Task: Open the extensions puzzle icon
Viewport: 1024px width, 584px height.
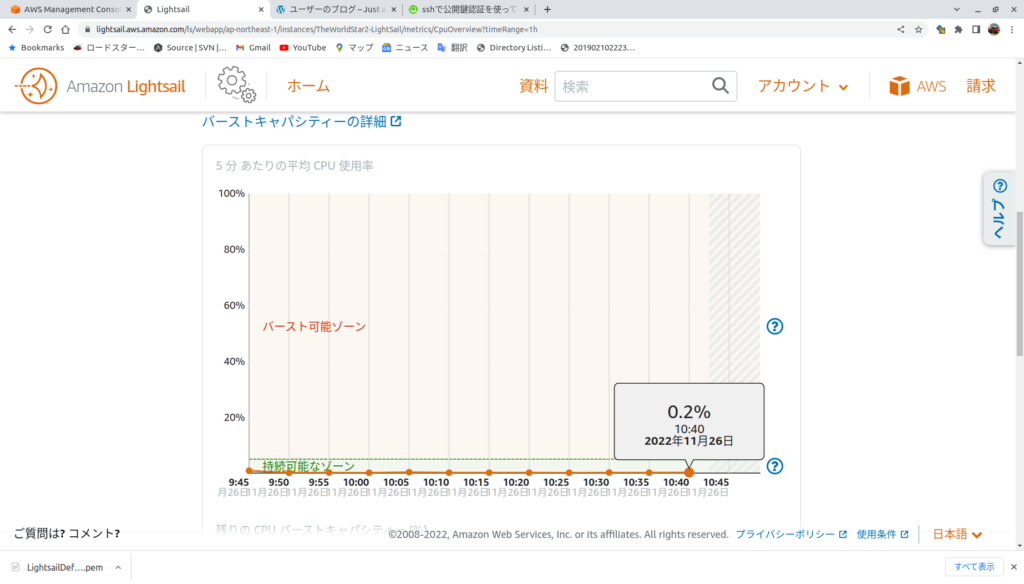Action: tap(958, 29)
